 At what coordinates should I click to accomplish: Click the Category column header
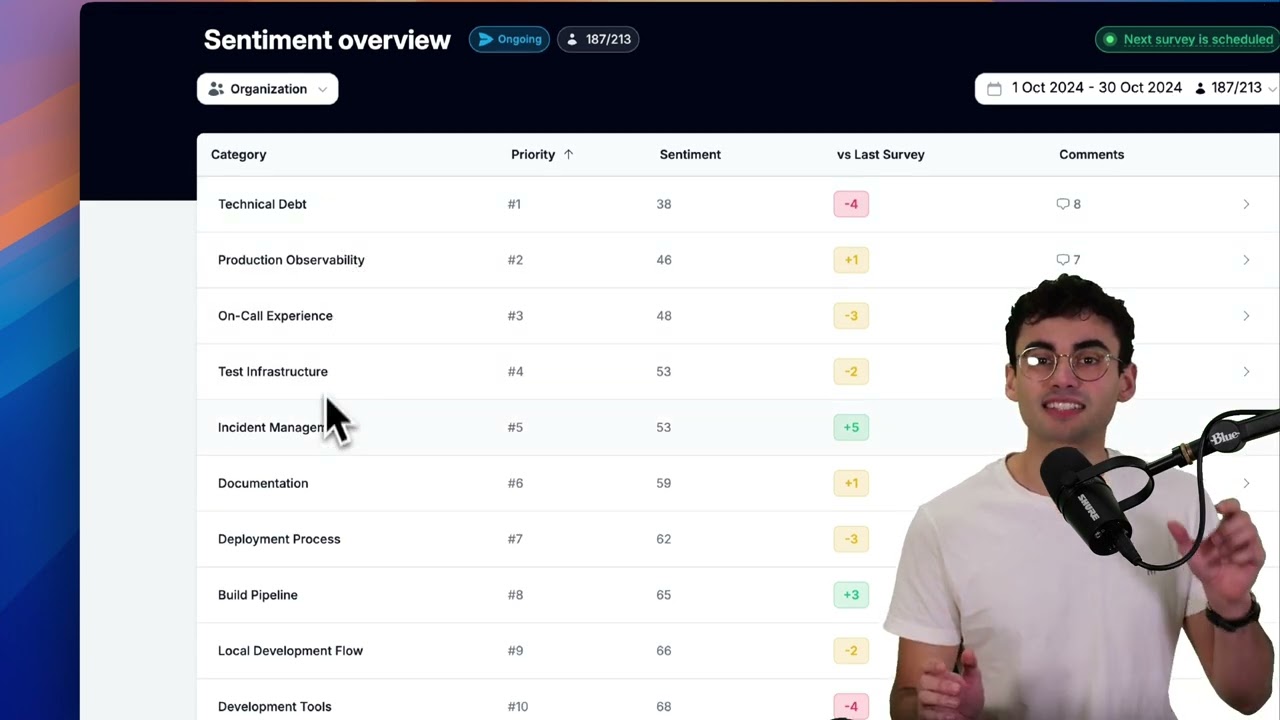238,155
